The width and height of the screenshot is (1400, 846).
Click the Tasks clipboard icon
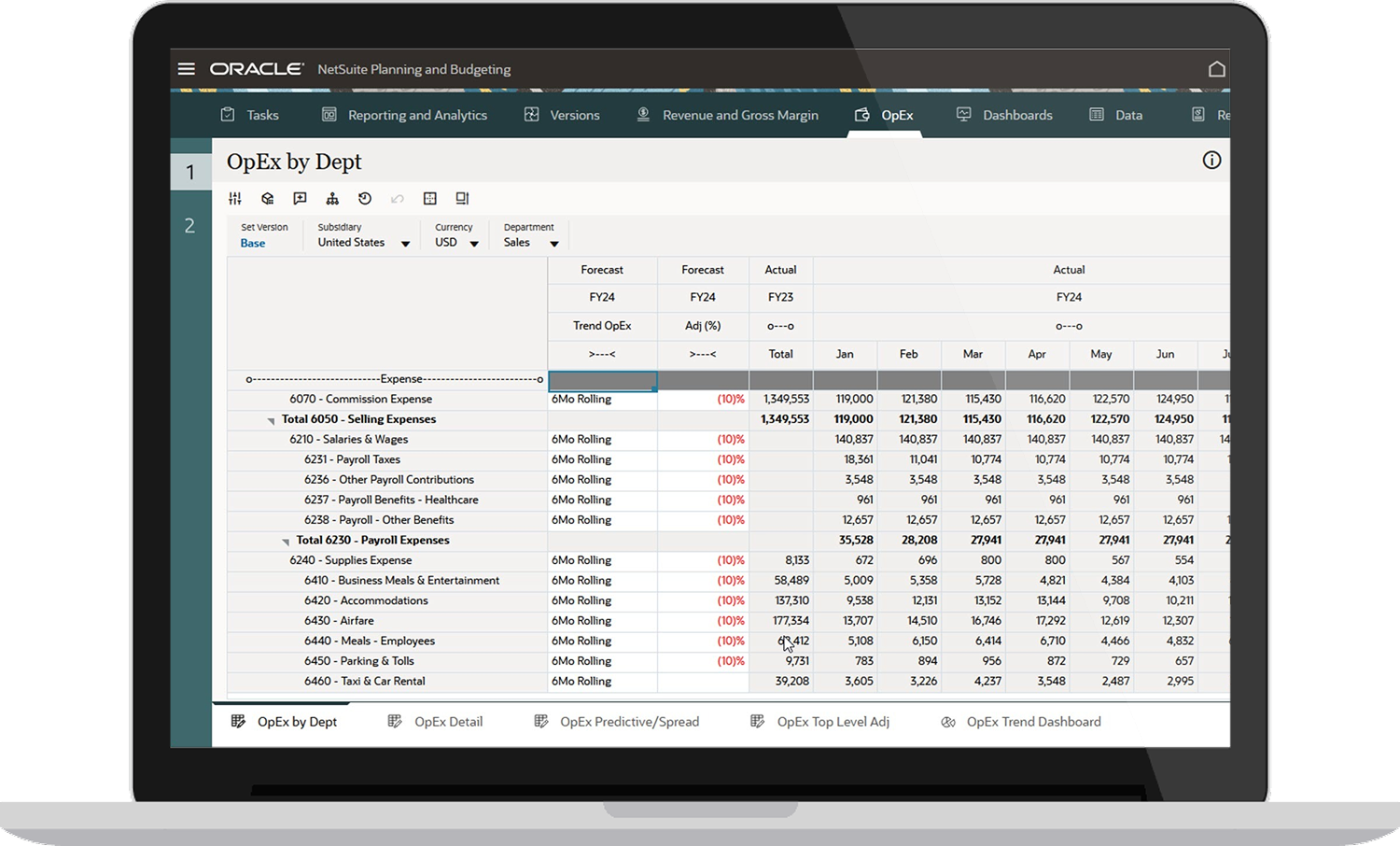click(228, 115)
